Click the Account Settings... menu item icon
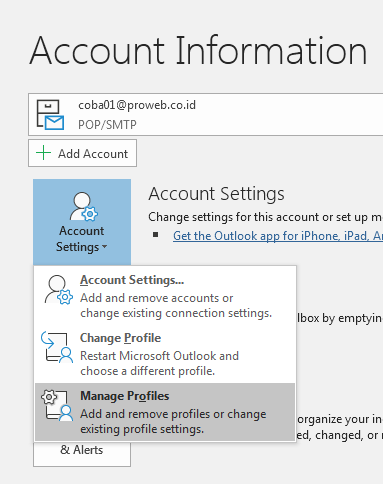 [59, 290]
